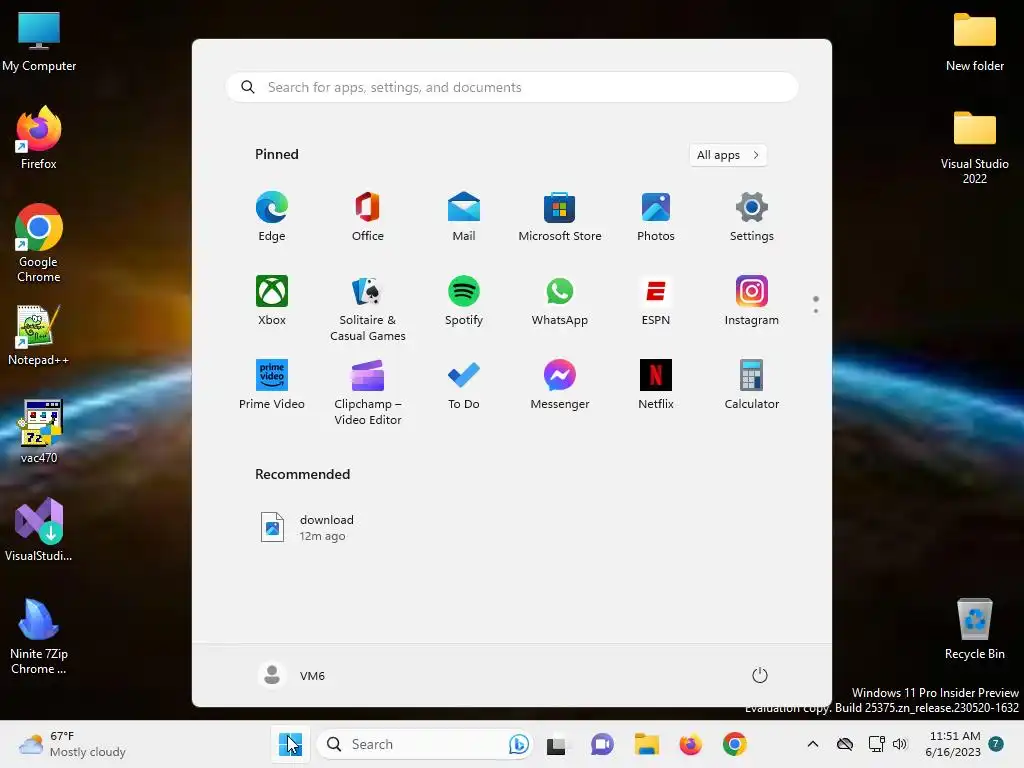Launch the Photos app
The width and height of the screenshot is (1024, 768).
point(656,217)
